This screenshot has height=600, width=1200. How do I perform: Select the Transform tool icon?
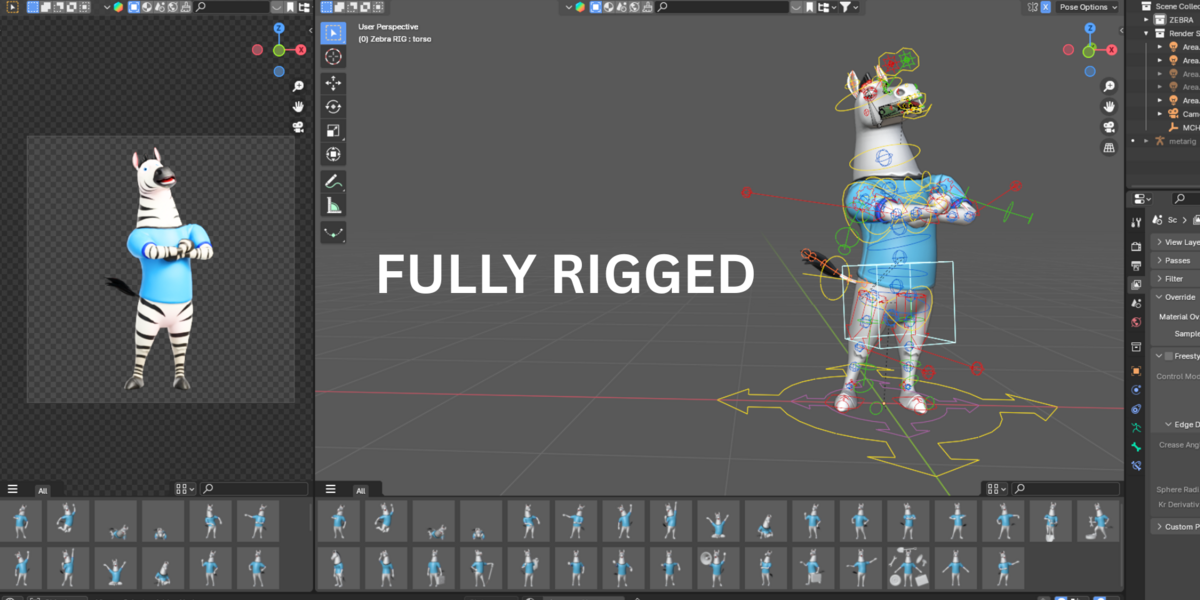click(333, 154)
